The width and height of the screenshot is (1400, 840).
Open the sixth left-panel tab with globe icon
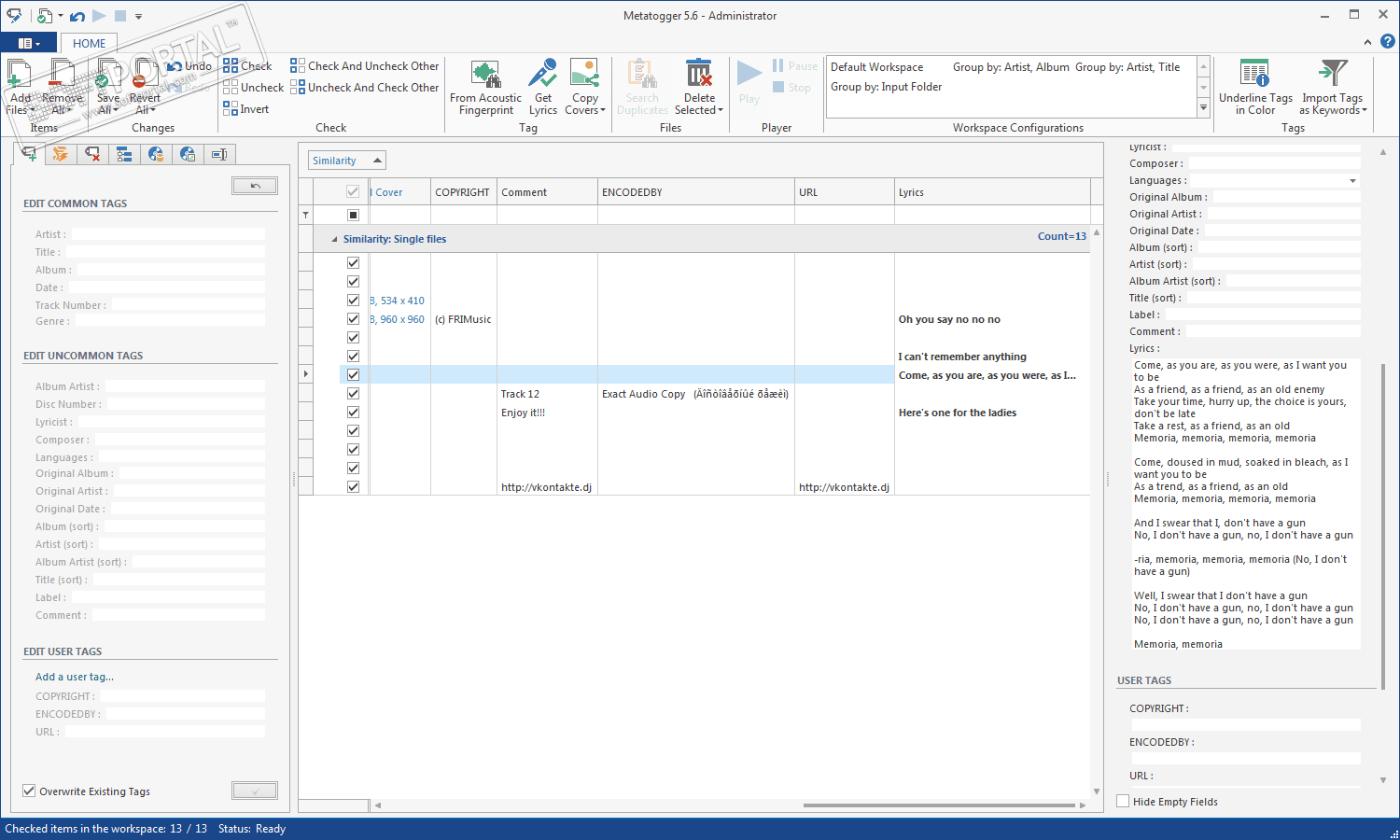click(188, 154)
